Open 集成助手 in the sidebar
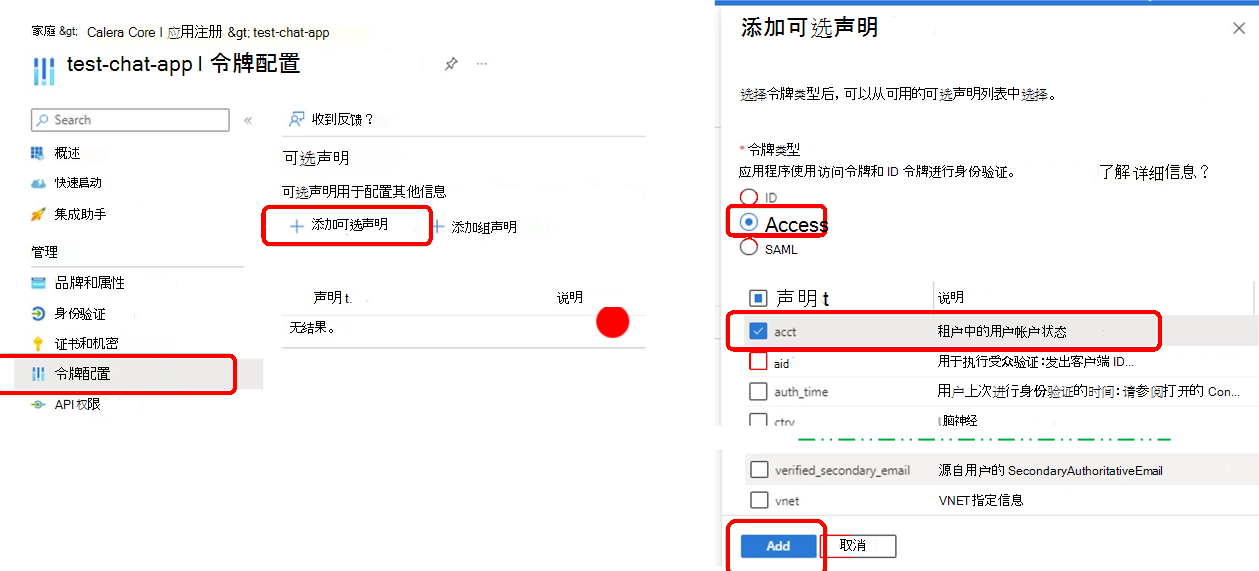The height and width of the screenshot is (571, 1259). pos(80,214)
